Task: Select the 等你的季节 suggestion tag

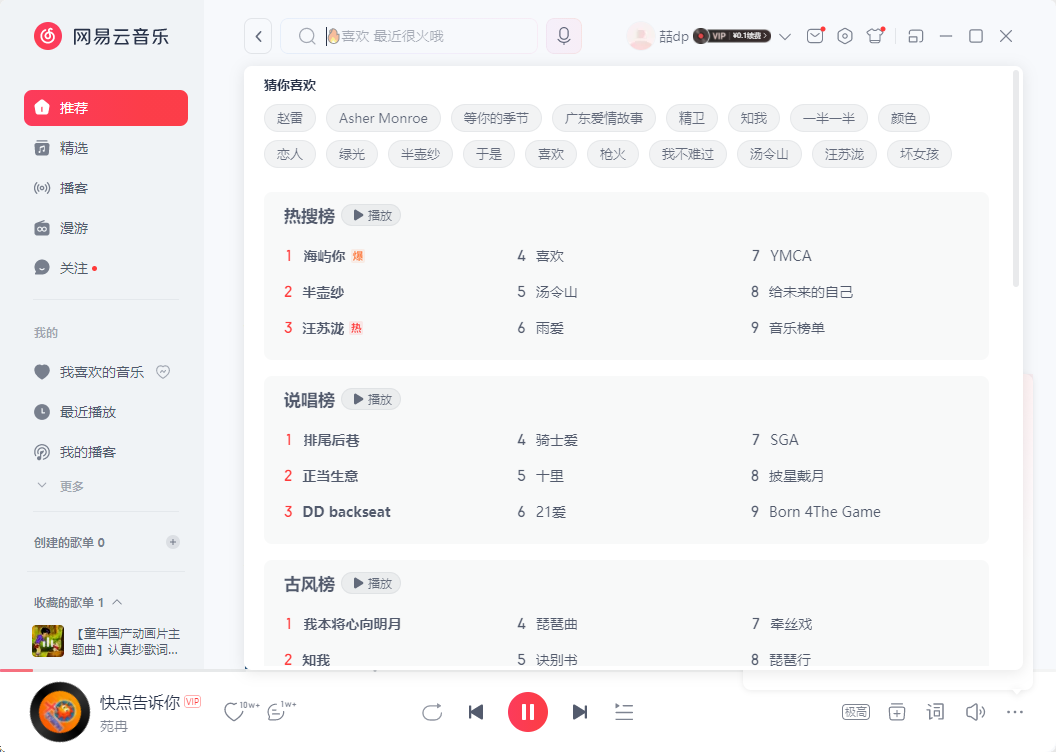Action: coord(496,118)
